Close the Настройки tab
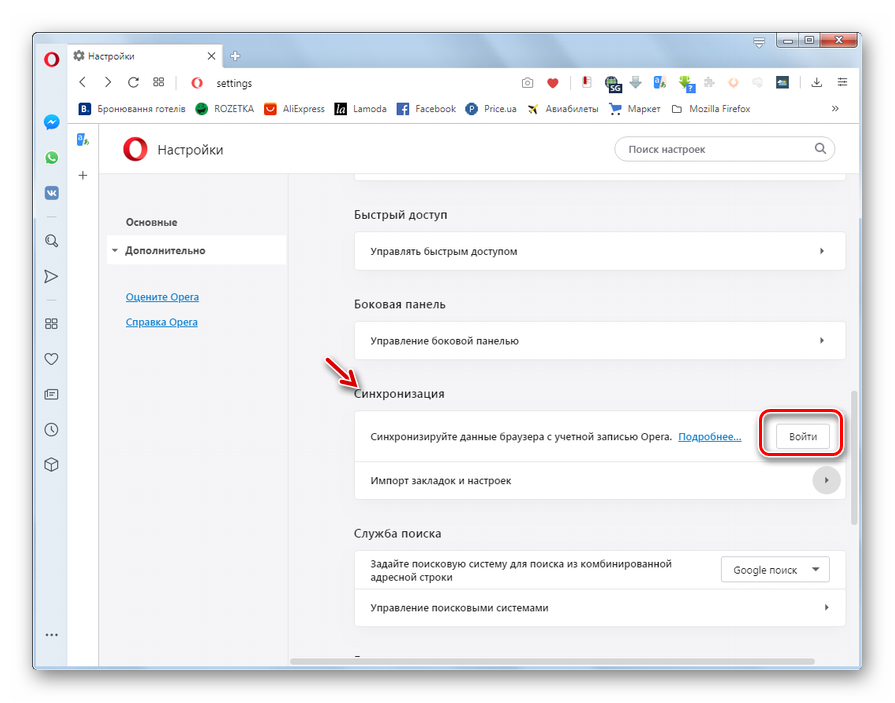Viewport: 895px width, 703px height. point(211,56)
